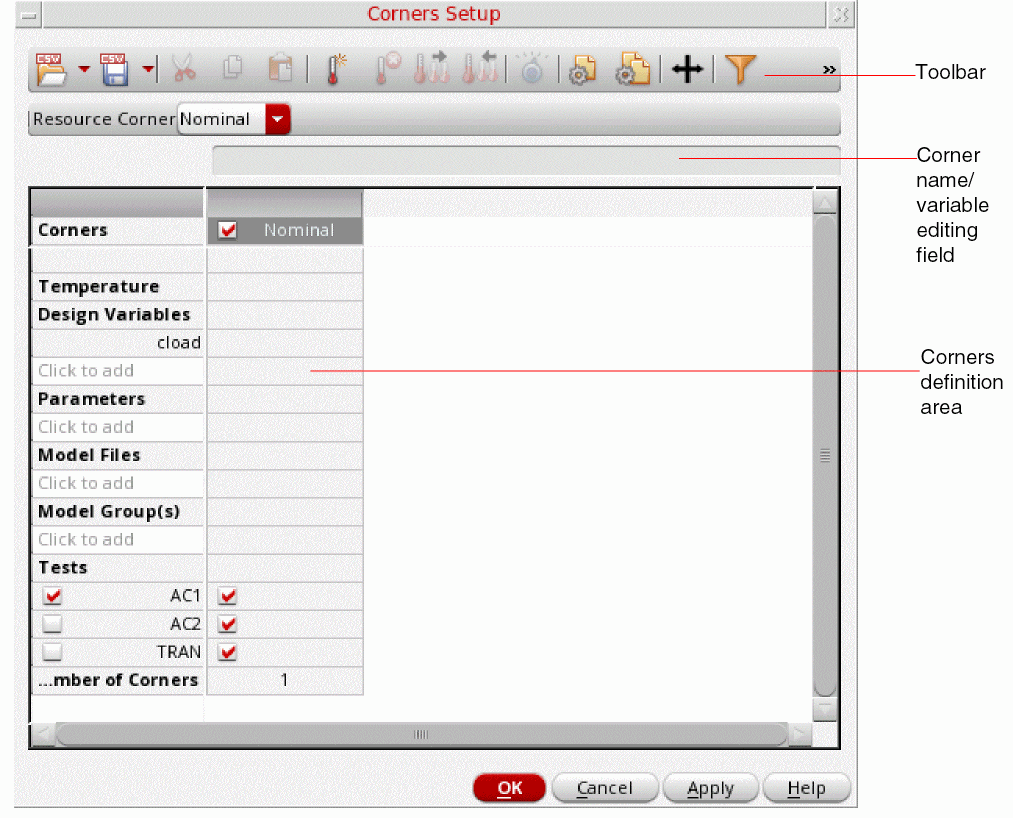Expand the dropdown arrow beside open CSV icon
The image size is (1013, 818).
click(83, 70)
